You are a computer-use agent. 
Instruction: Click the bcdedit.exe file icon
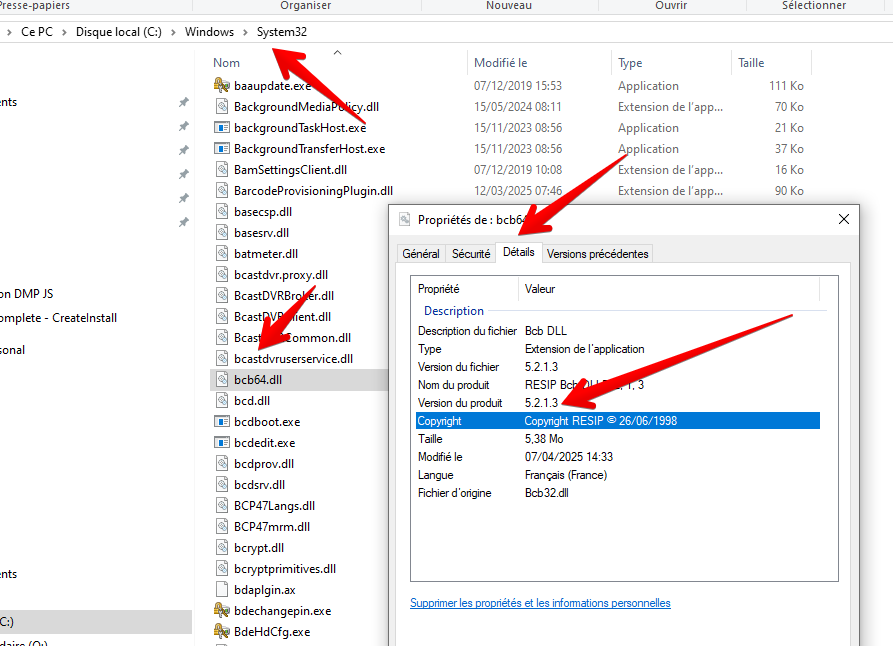[x=222, y=443]
